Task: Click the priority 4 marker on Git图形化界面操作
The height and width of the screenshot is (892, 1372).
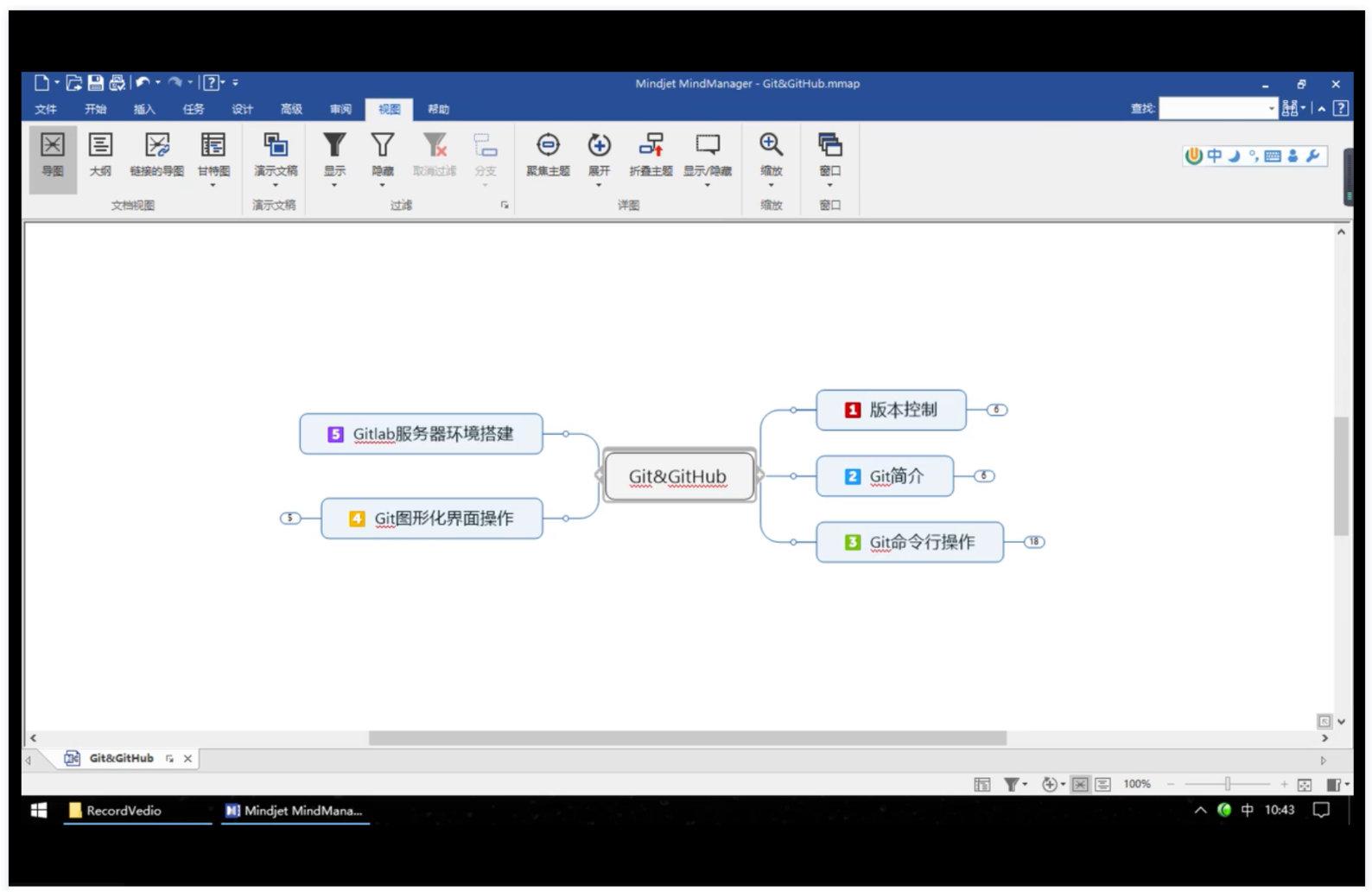Action: click(x=357, y=519)
